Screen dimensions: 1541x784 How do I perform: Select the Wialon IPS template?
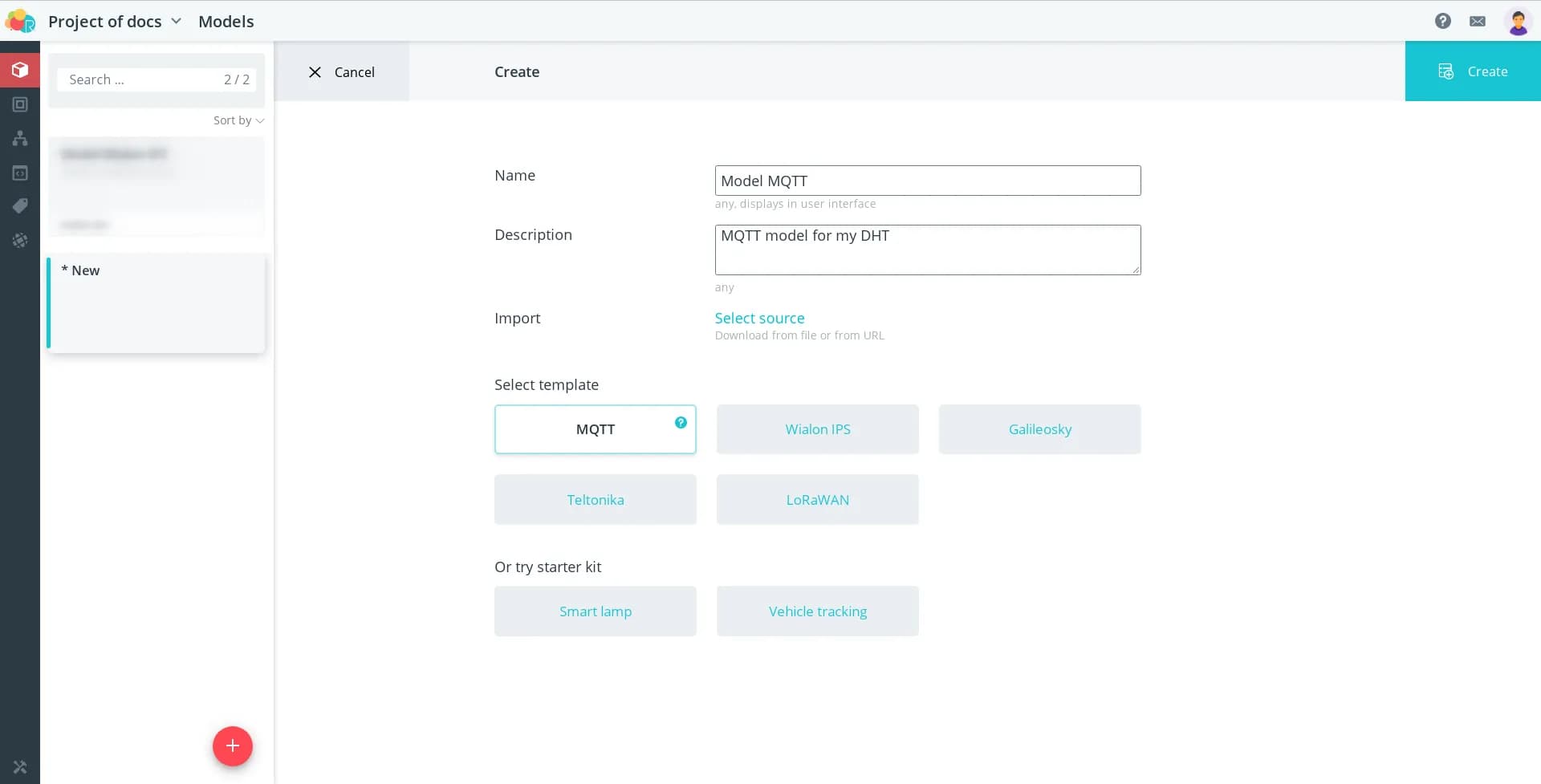point(817,429)
